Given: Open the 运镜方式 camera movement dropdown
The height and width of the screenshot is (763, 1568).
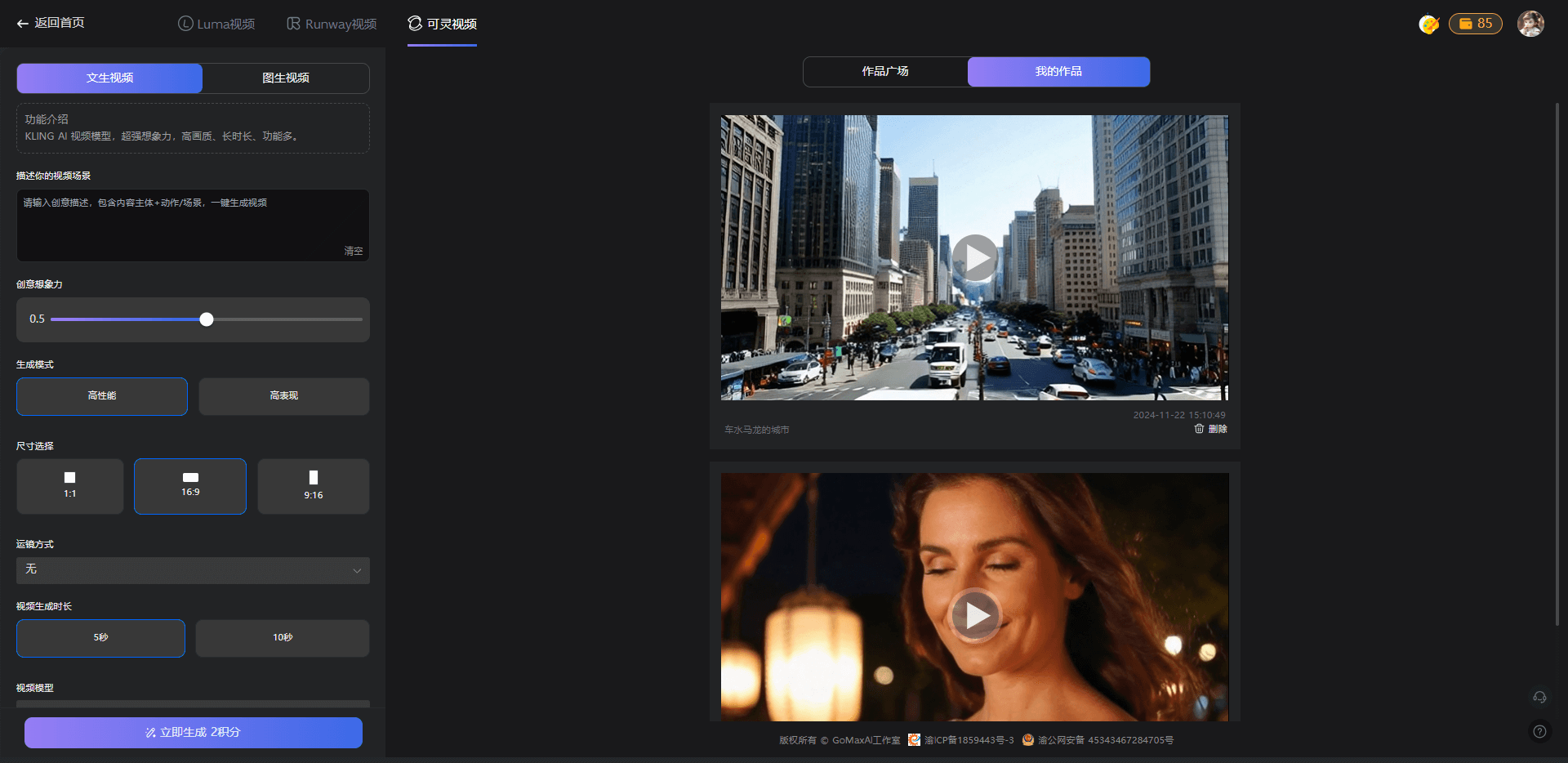Looking at the screenshot, I should (193, 570).
